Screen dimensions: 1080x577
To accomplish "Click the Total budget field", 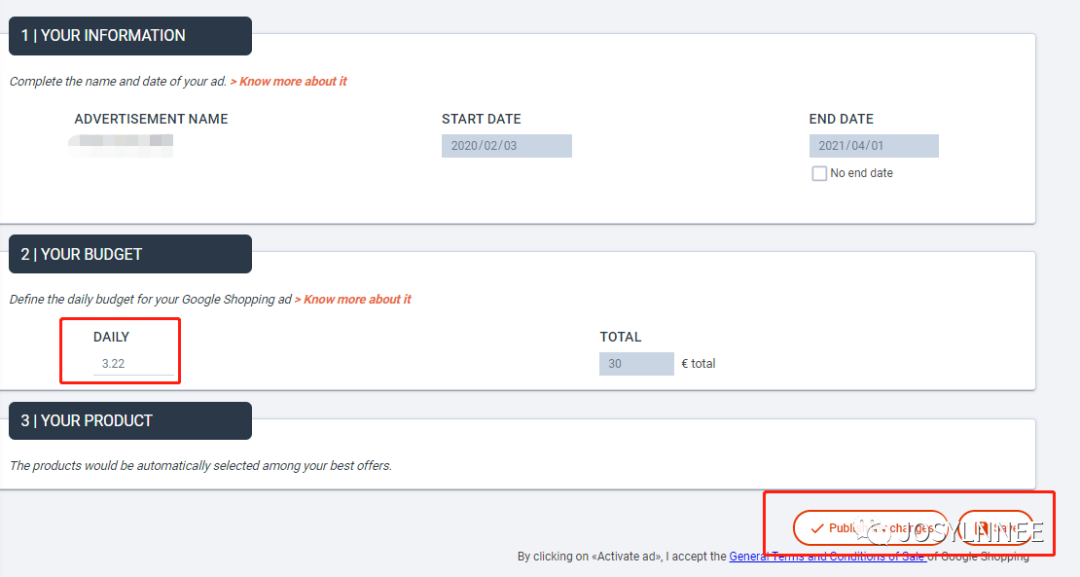I will (636, 364).
